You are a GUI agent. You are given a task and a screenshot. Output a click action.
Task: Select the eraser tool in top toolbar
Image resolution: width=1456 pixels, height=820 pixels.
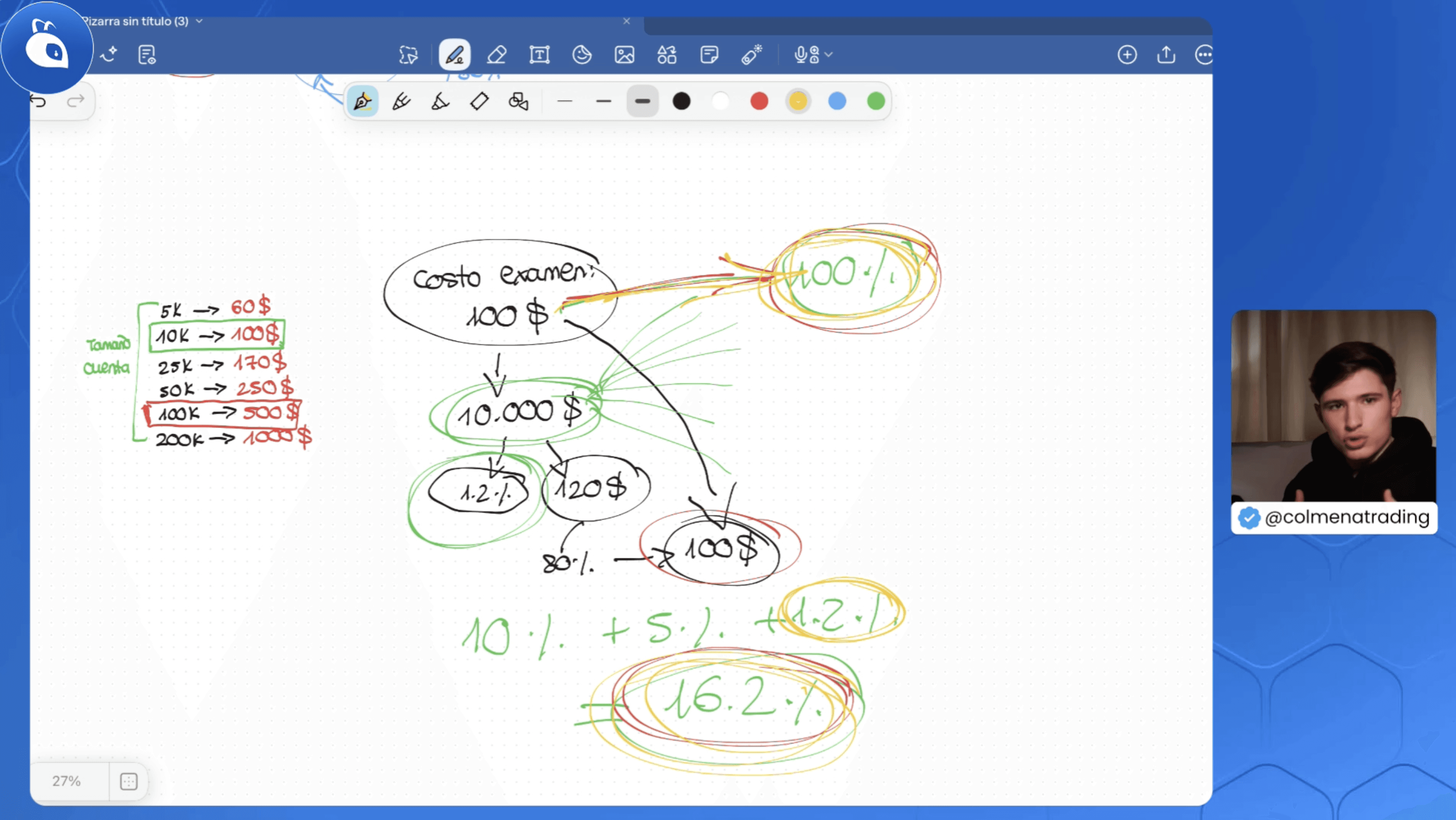496,55
